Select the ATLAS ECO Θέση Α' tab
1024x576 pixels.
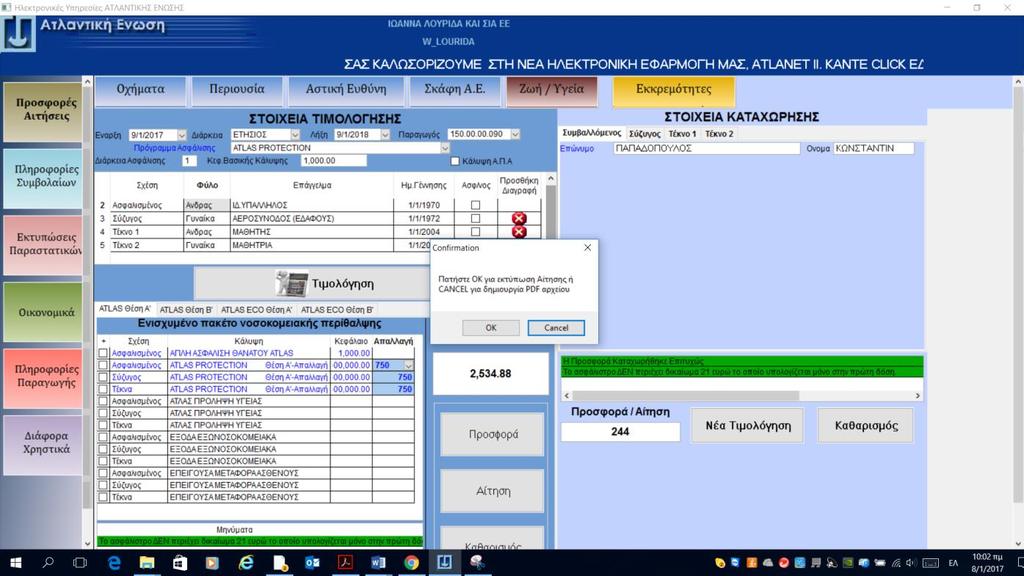click(257, 310)
